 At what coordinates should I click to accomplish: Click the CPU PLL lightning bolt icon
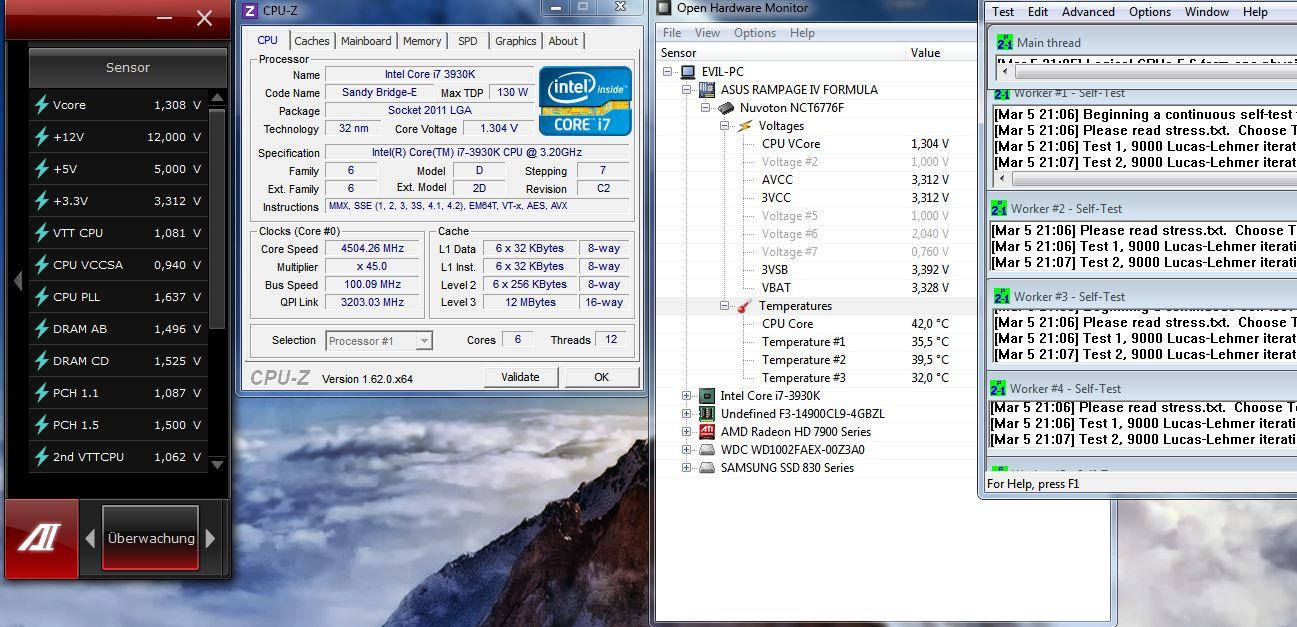[42, 297]
